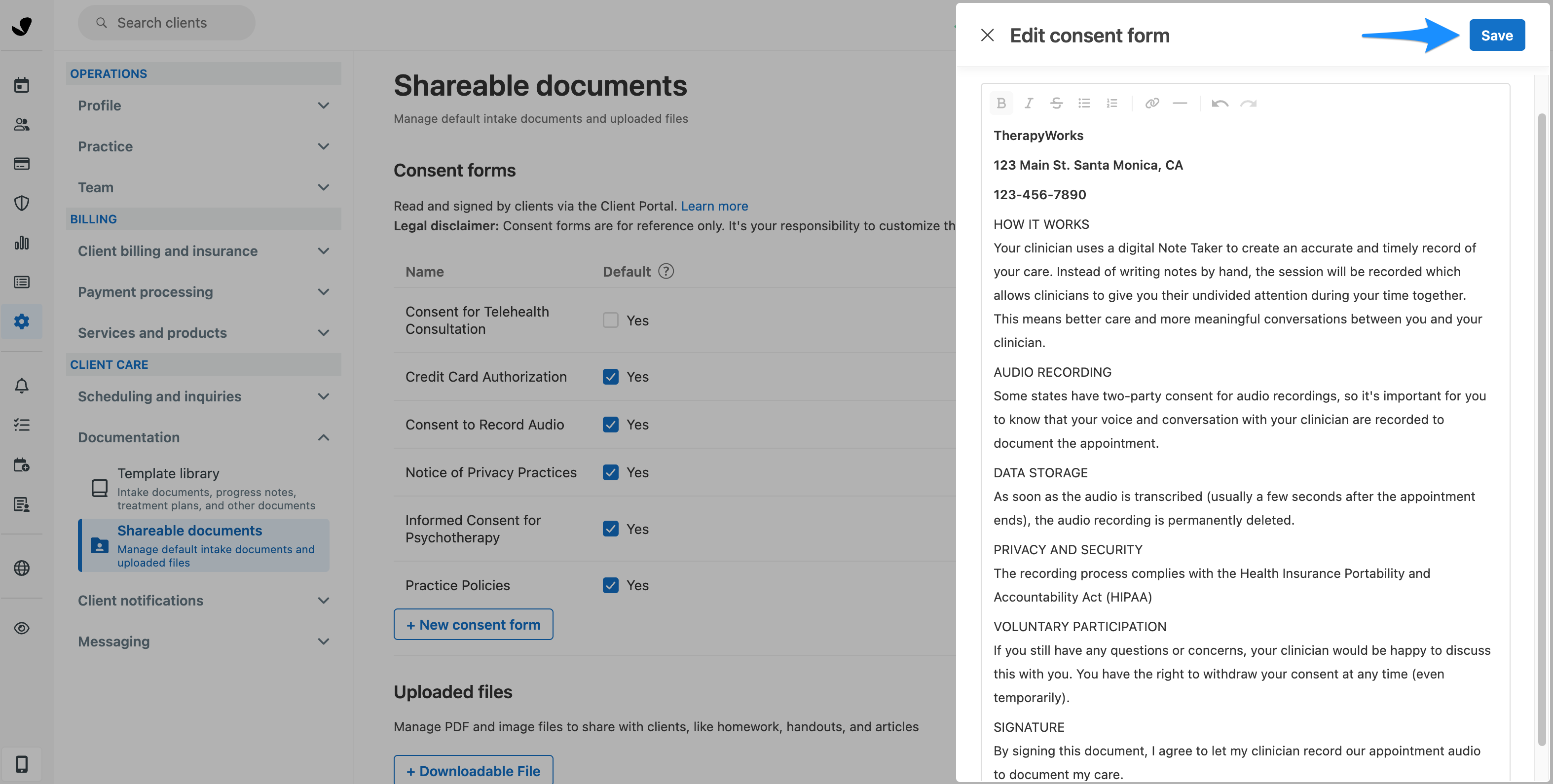Undo last edit in consent form
This screenshot has width=1553, height=784.
1220,103
